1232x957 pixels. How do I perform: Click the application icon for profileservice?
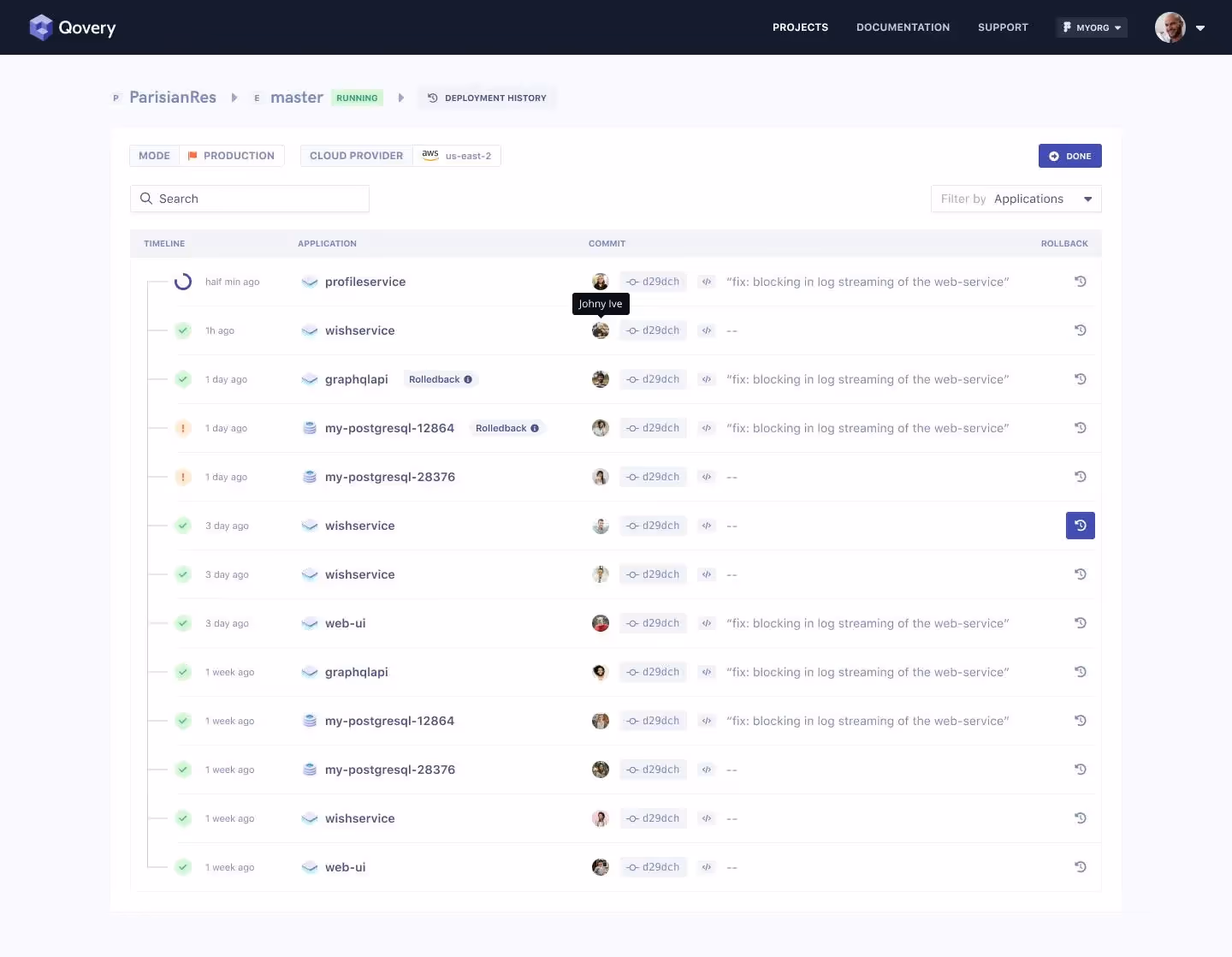(x=310, y=282)
